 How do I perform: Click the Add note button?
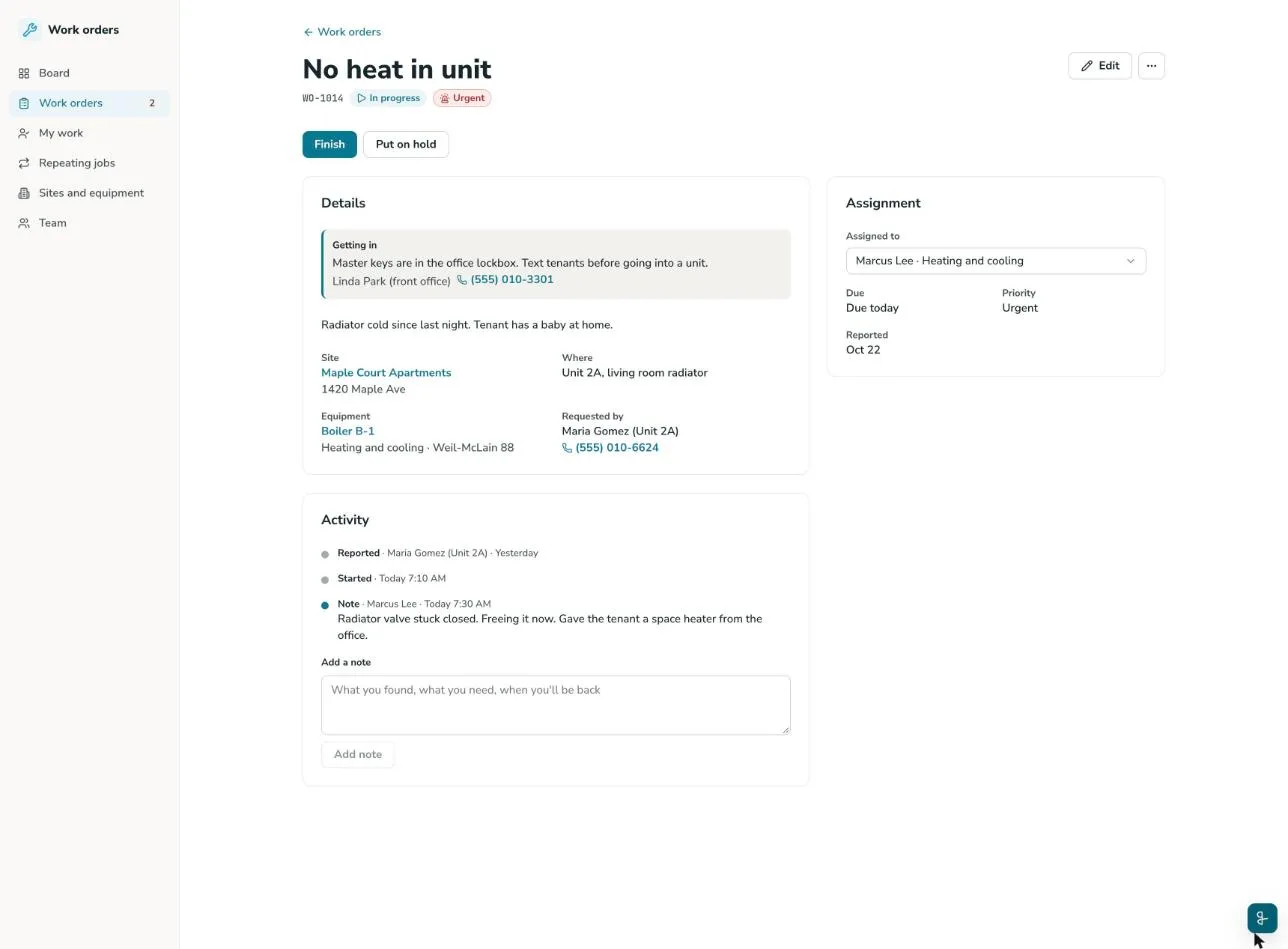tap(358, 754)
